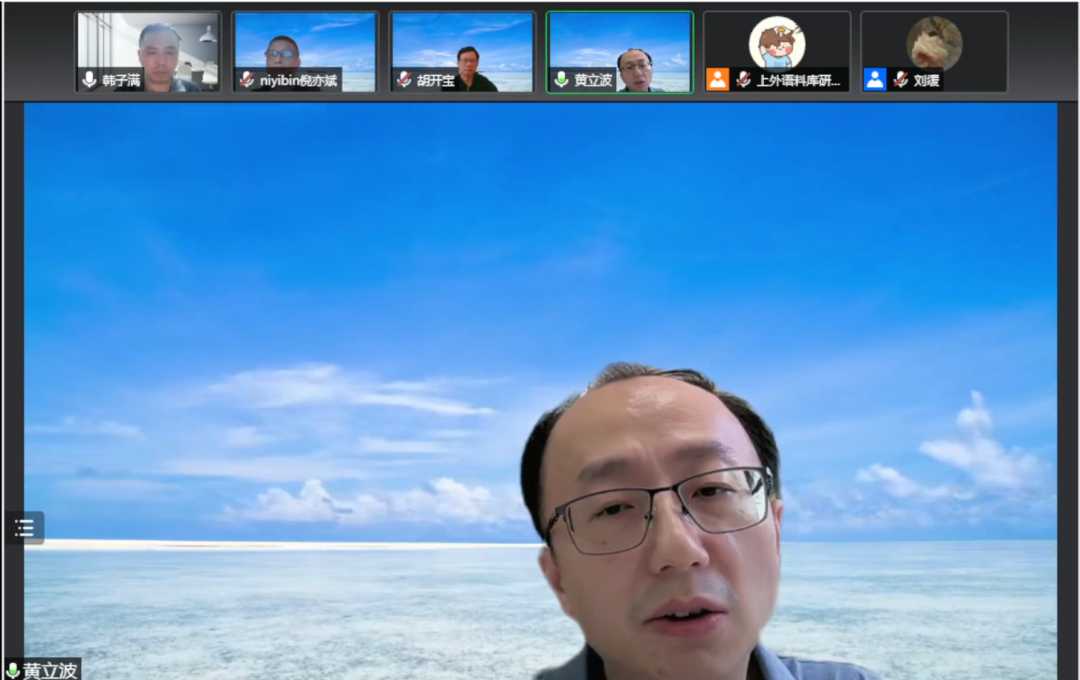Click the blue user badge on 刘媛's tile

875,80
